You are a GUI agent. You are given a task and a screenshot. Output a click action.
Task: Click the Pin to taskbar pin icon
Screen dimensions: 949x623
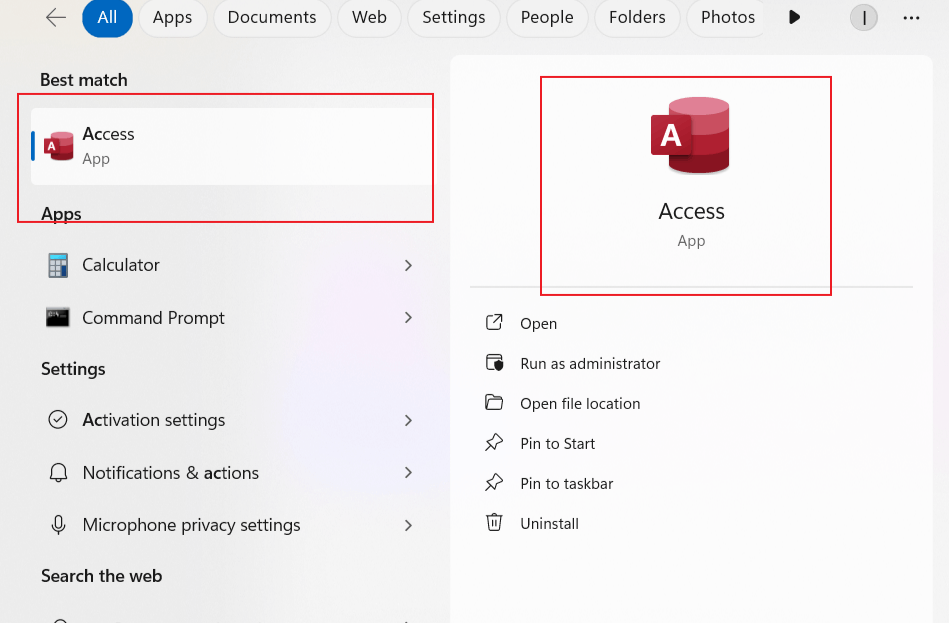(x=494, y=483)
